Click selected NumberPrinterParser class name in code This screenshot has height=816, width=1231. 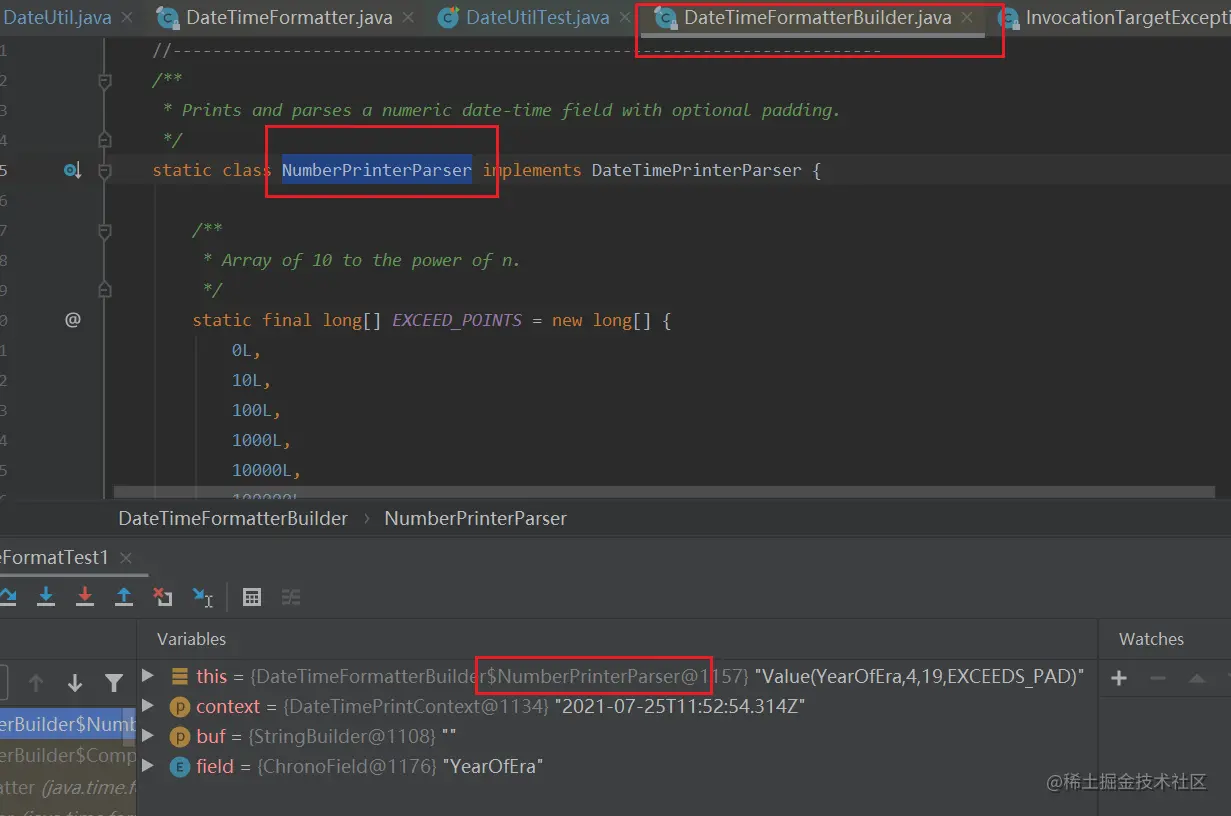pos(376,170)
